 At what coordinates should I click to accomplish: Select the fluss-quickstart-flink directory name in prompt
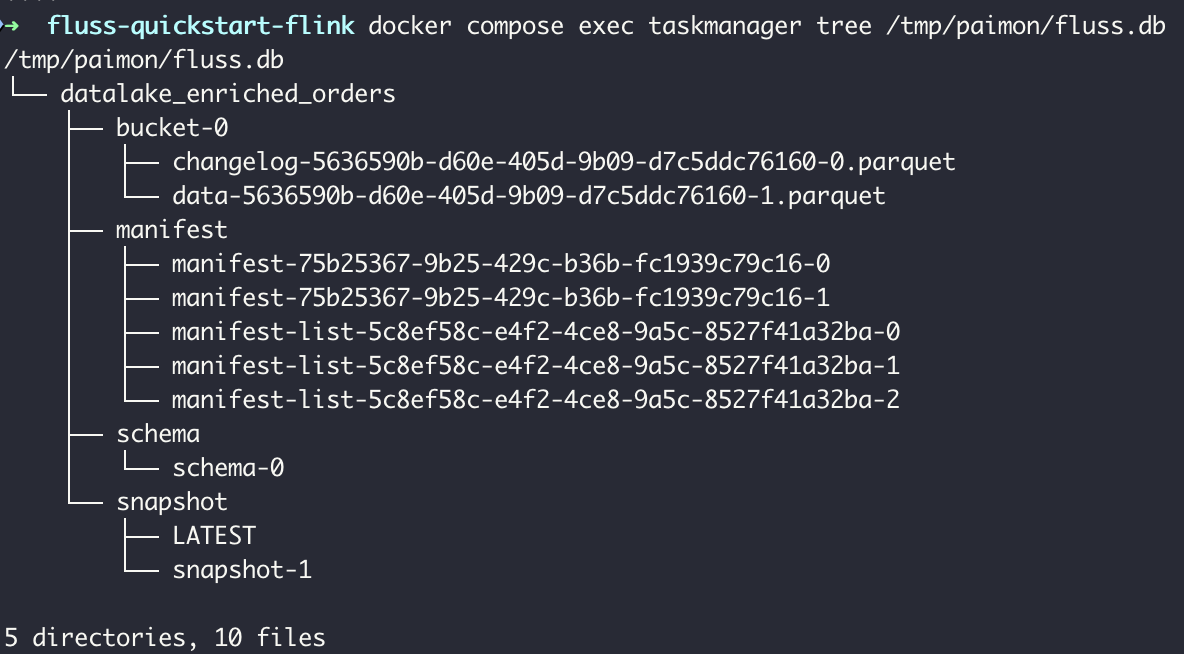(x=200, y=26)
